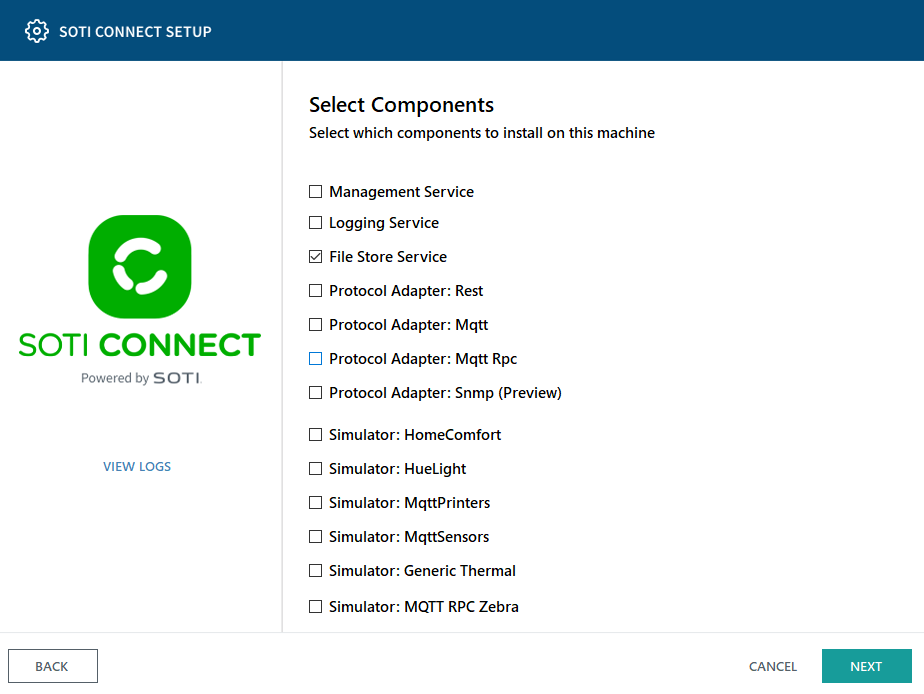Toggle Protocol Adapter: Snmp (Preview) checkbox
This screenshot has height=694, width=924.
coord(316,393)
